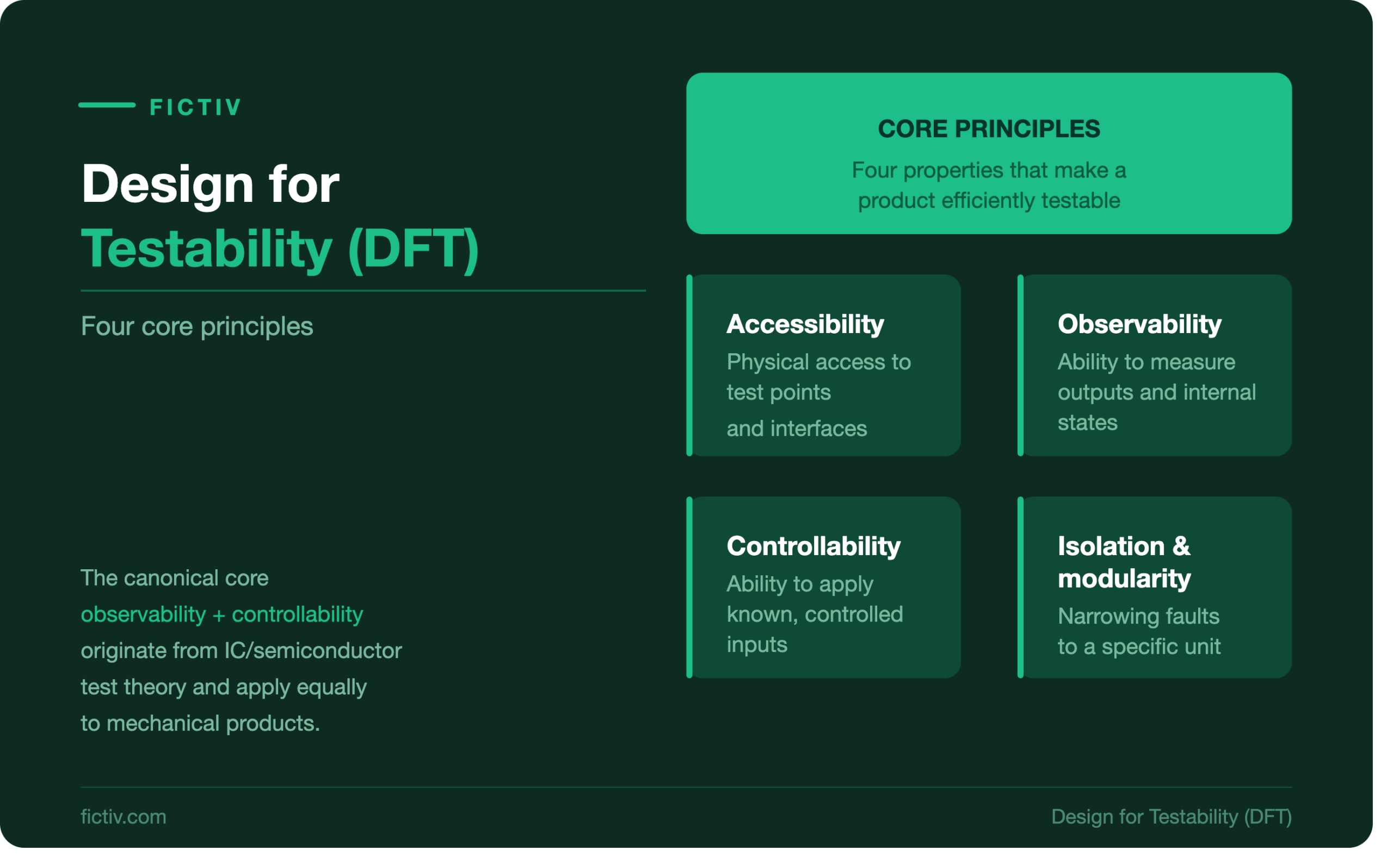Screen dimensions: 1393x868
Task: Click the 'CORE PRINCIPLES' banner heading
Action: pos(989,129)
